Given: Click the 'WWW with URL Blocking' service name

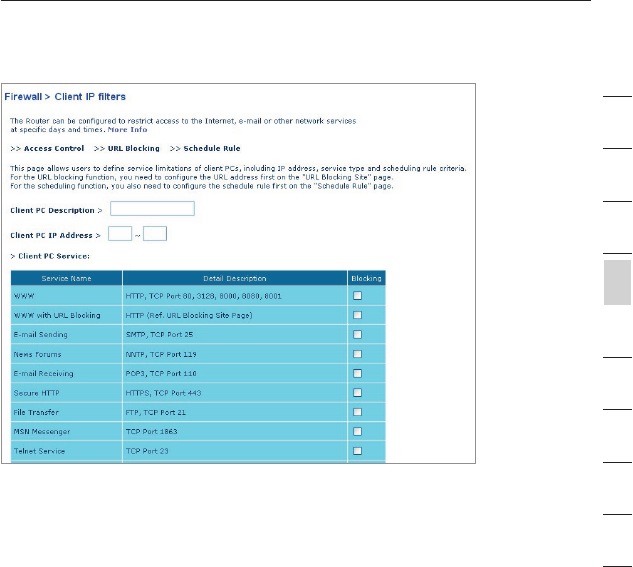Looking at the screenshot, I should 57,315.
